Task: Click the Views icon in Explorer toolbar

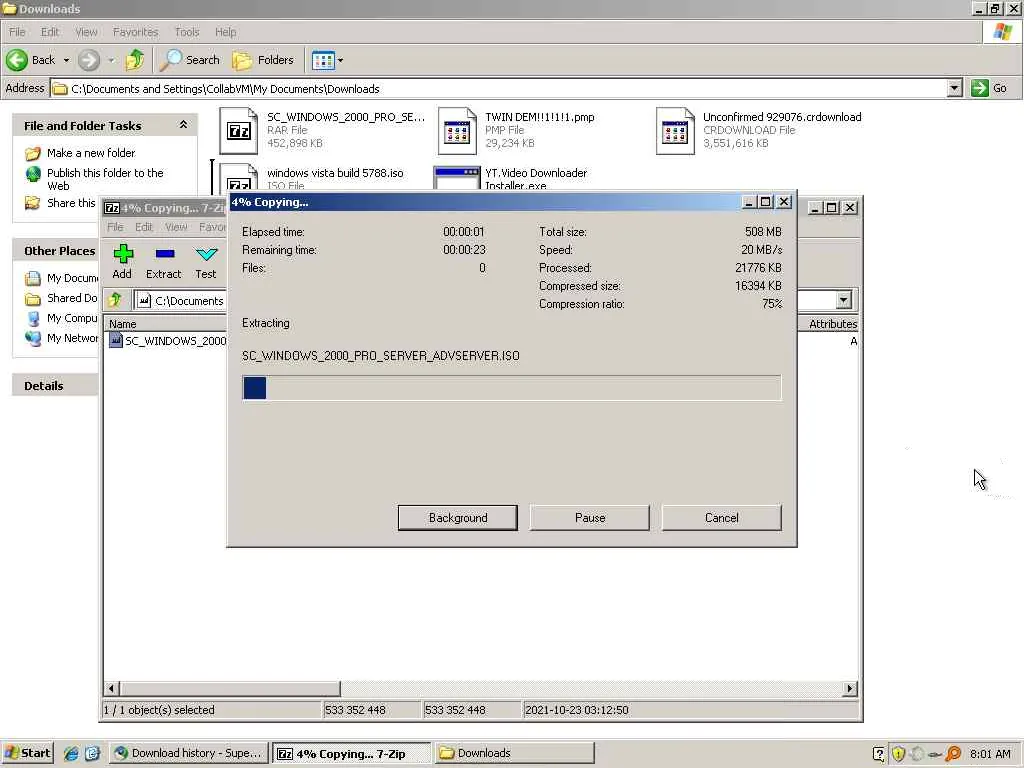Action: point(323,60)
